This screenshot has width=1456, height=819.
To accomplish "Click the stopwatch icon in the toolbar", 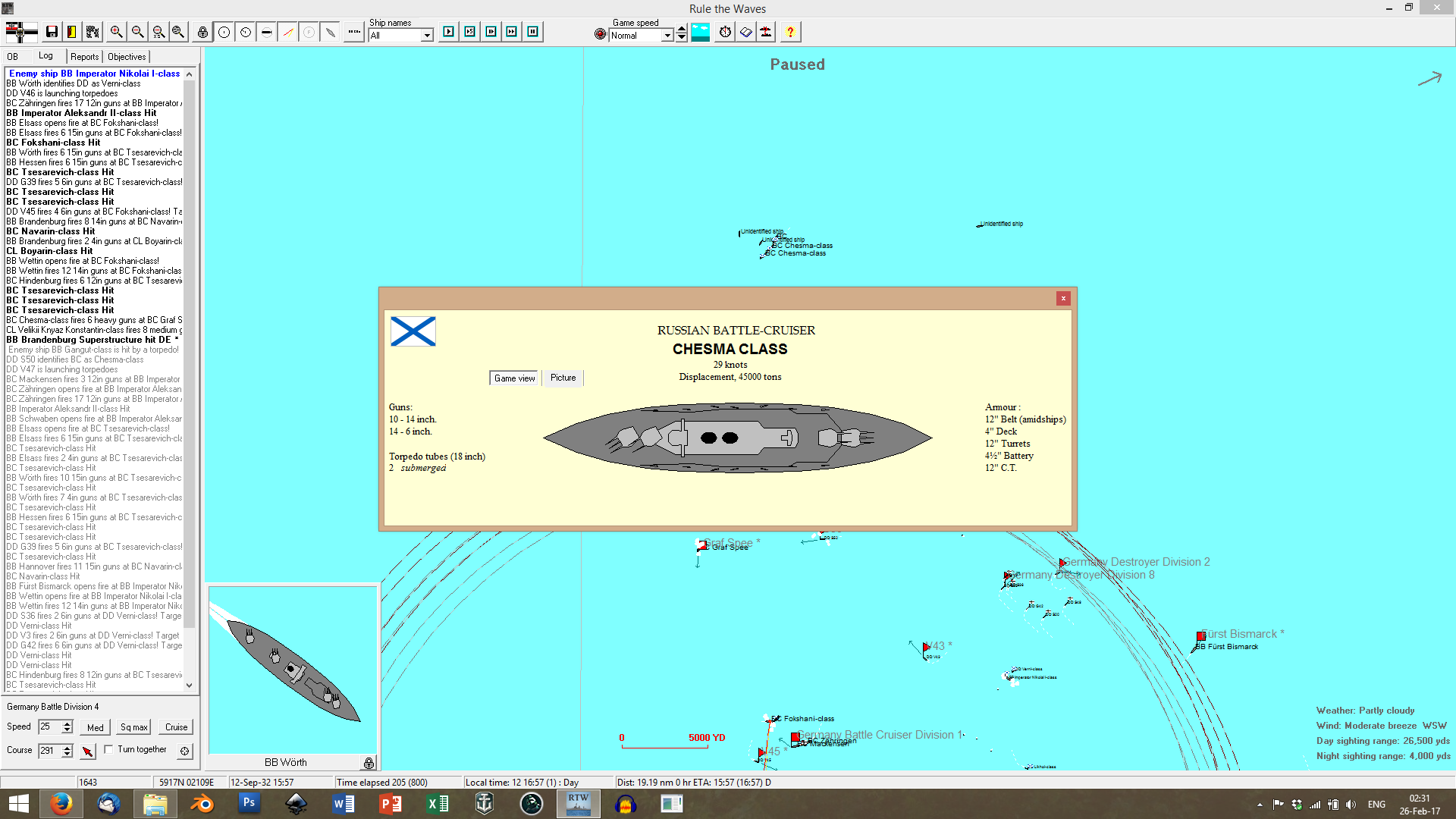I will point(725,32).
